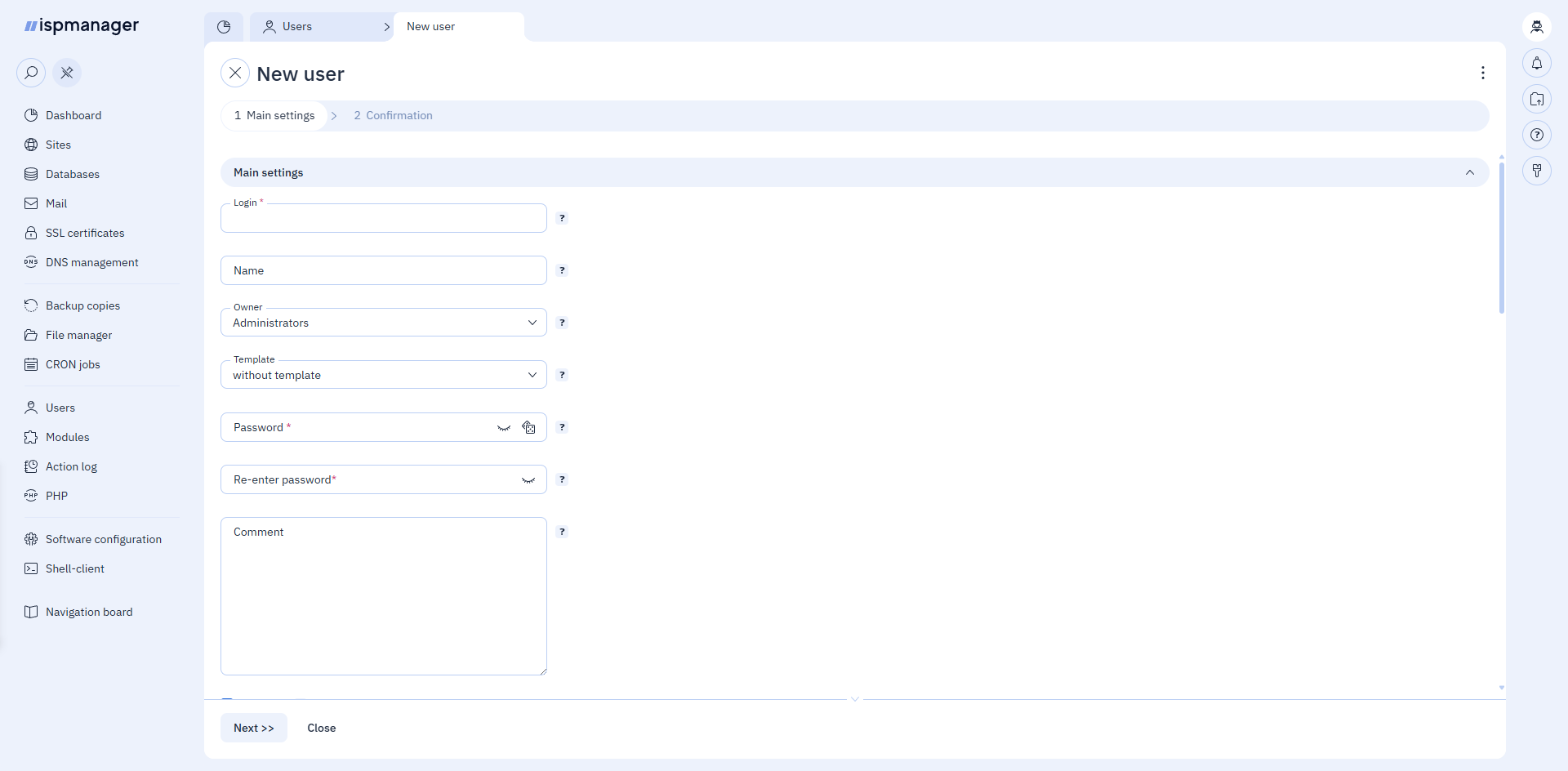Click the ispmanager logo

pyautogui.click(x=82, y=26)
